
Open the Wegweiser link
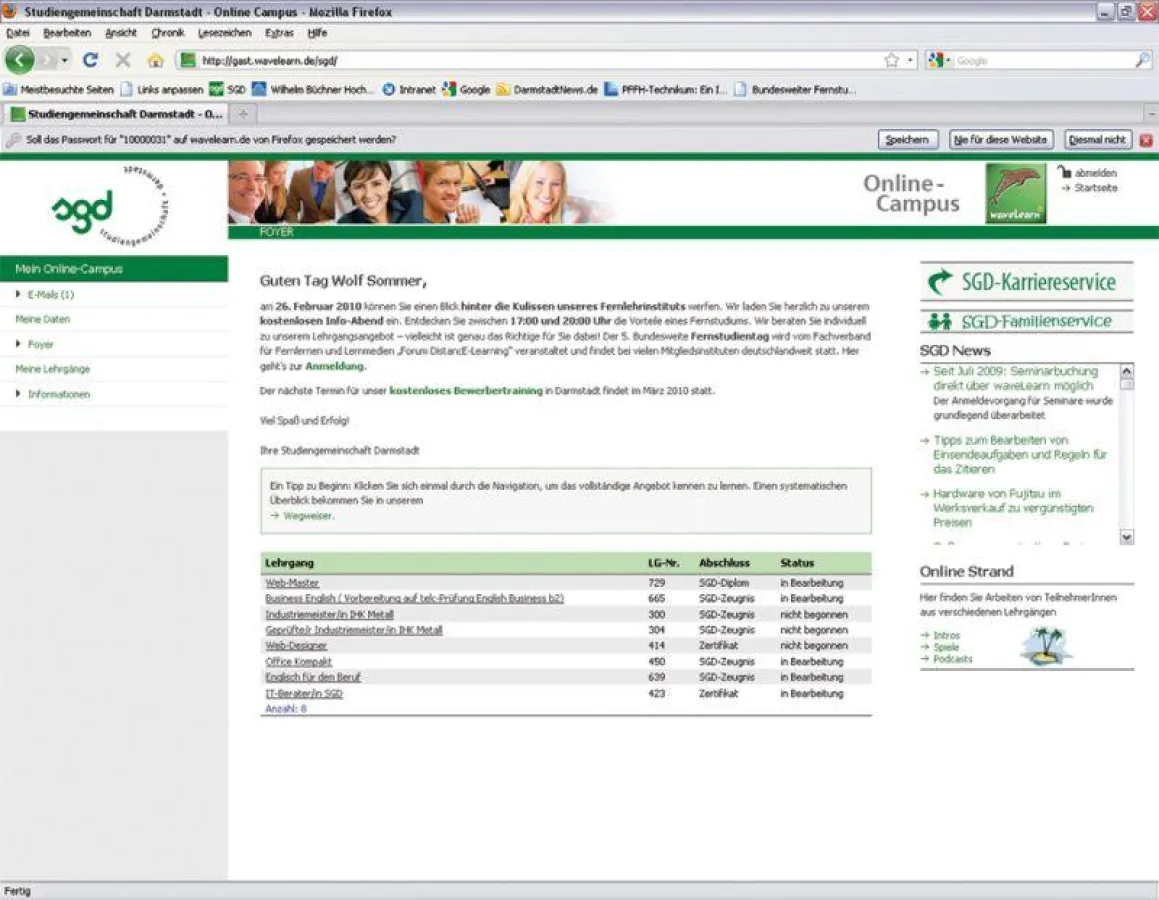[x=306, y=515]
